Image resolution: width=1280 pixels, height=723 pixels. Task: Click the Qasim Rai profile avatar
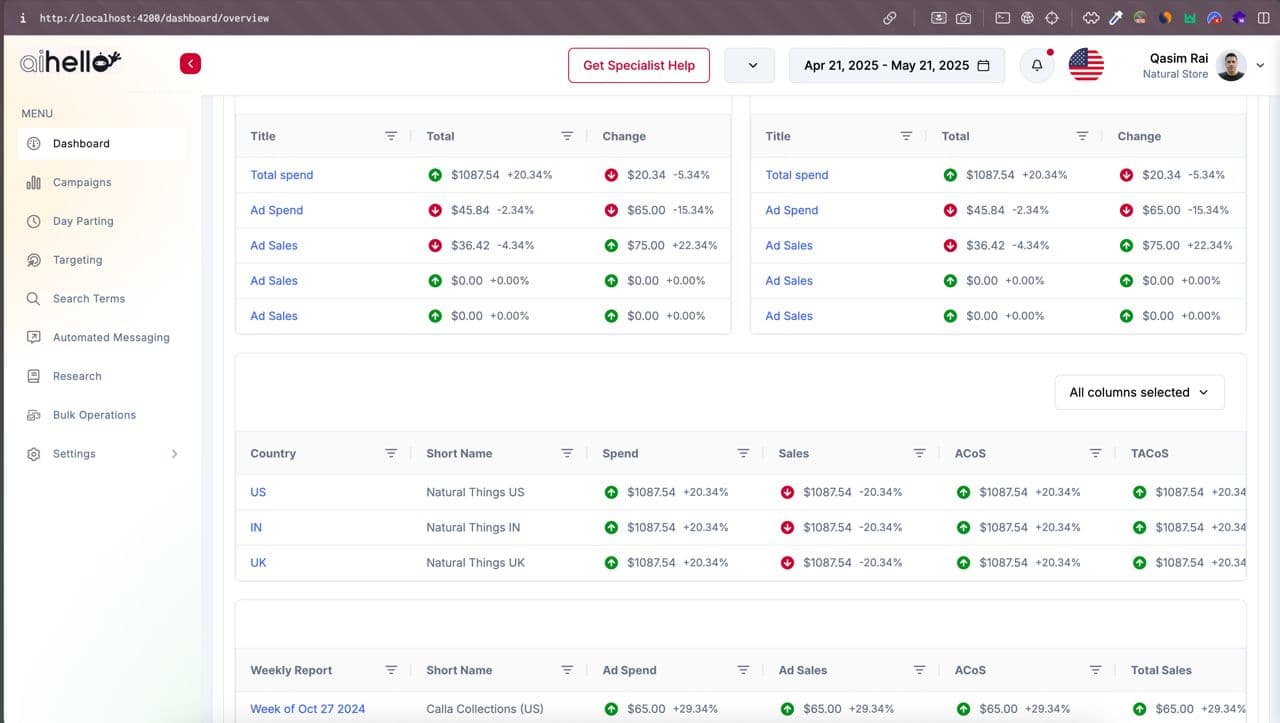(x=1231, y=66)
